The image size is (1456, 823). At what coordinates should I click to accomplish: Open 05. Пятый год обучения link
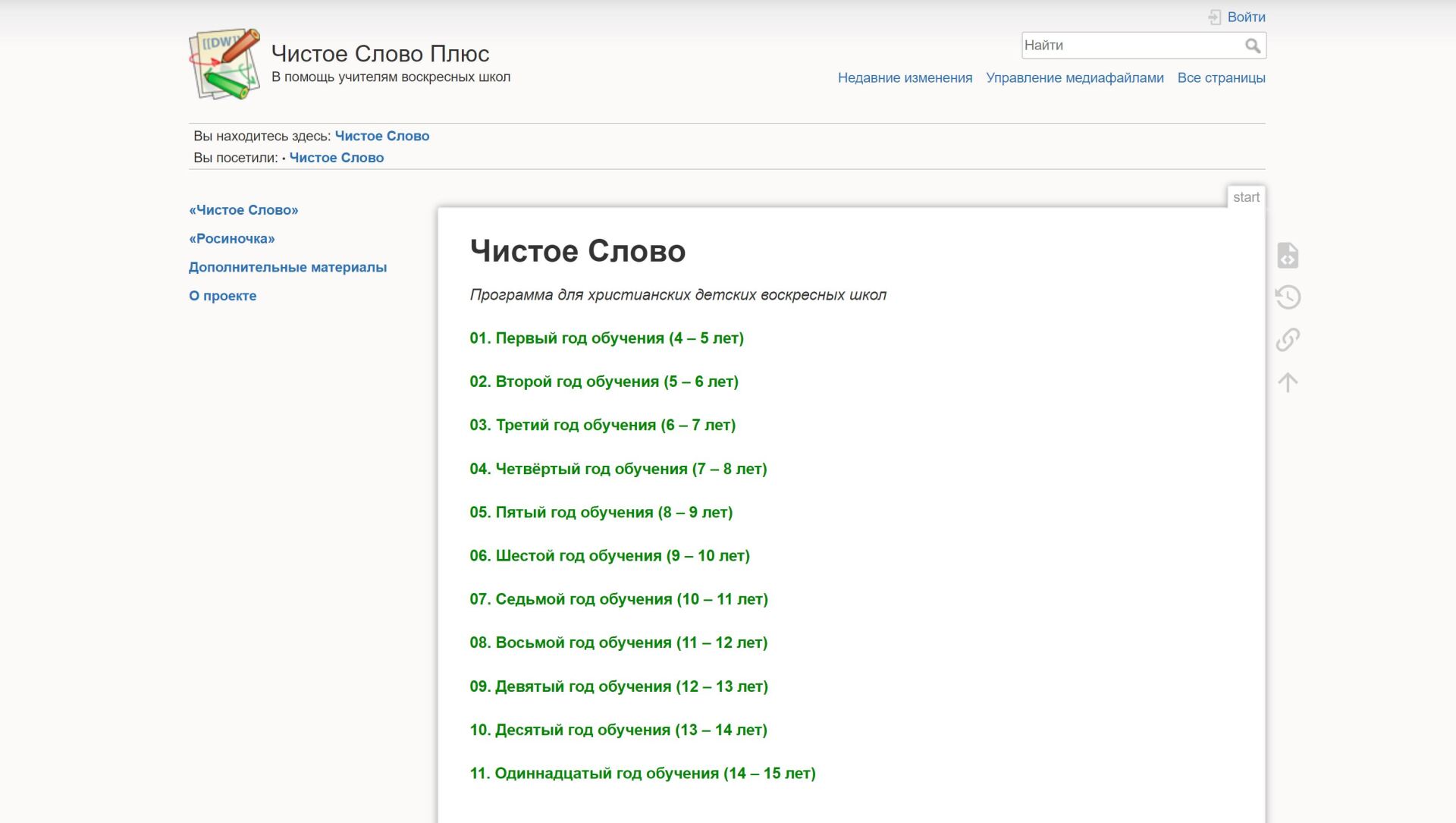tap(601, 512)
